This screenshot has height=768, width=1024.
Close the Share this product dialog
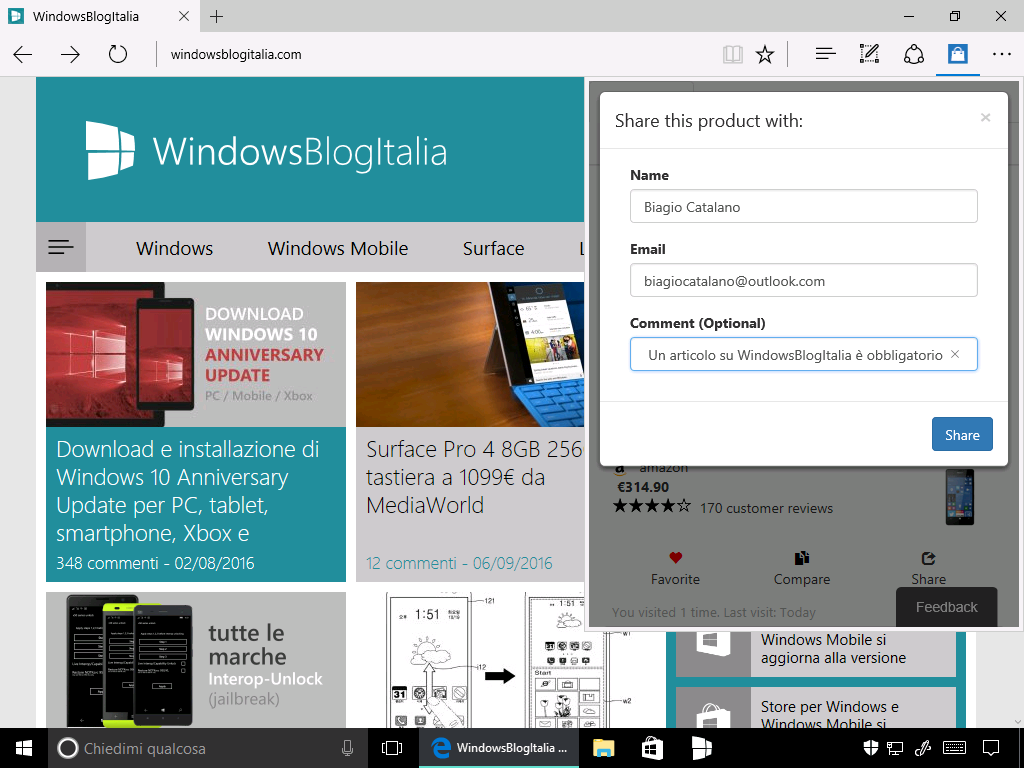985,118
